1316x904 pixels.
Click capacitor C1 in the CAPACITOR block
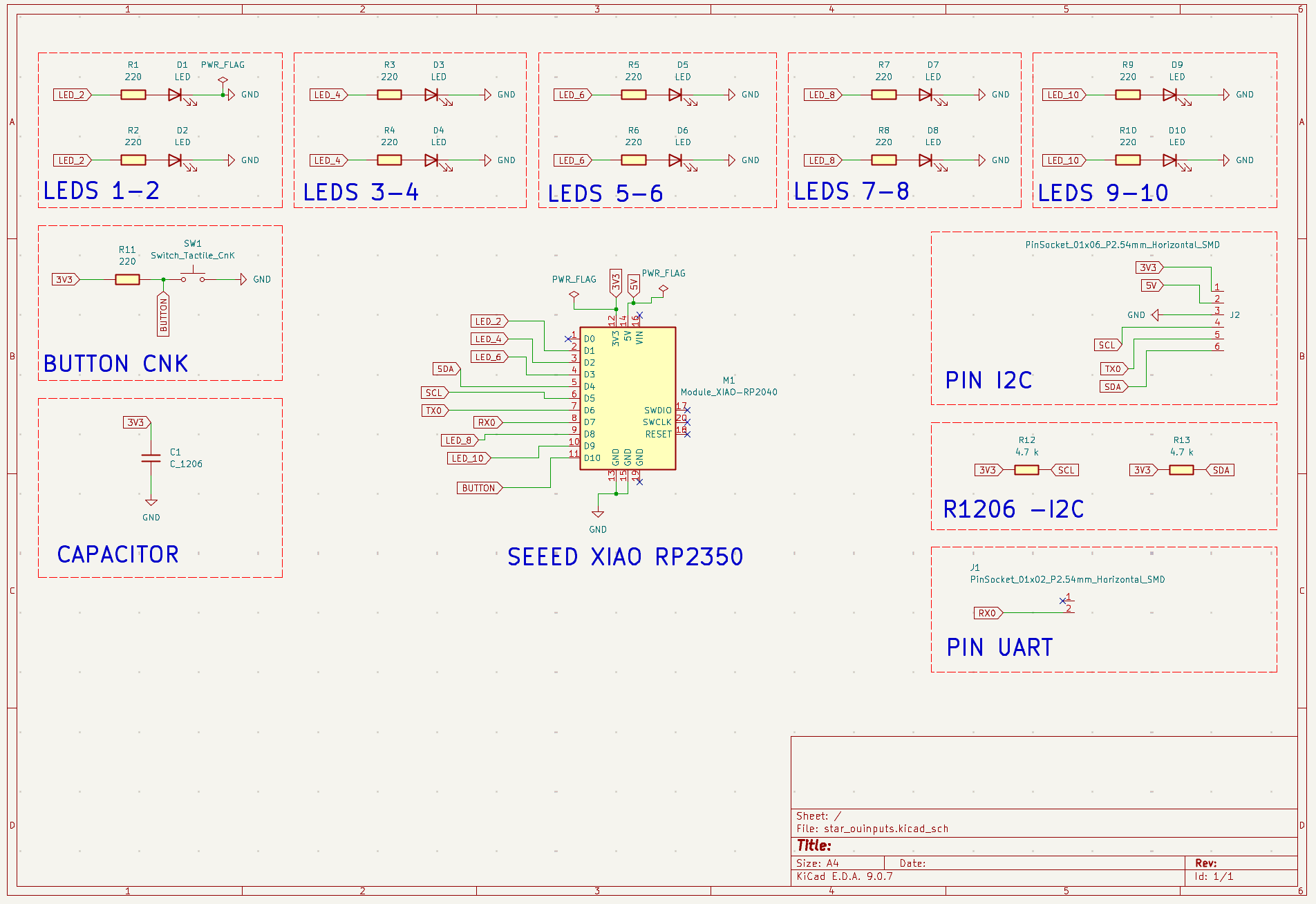point(149,458)
